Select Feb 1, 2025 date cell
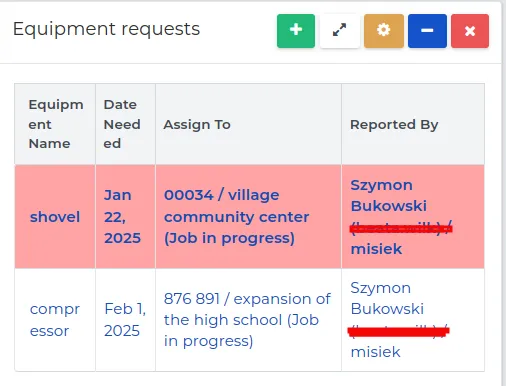The image size is (506, 386). (125, 320)
